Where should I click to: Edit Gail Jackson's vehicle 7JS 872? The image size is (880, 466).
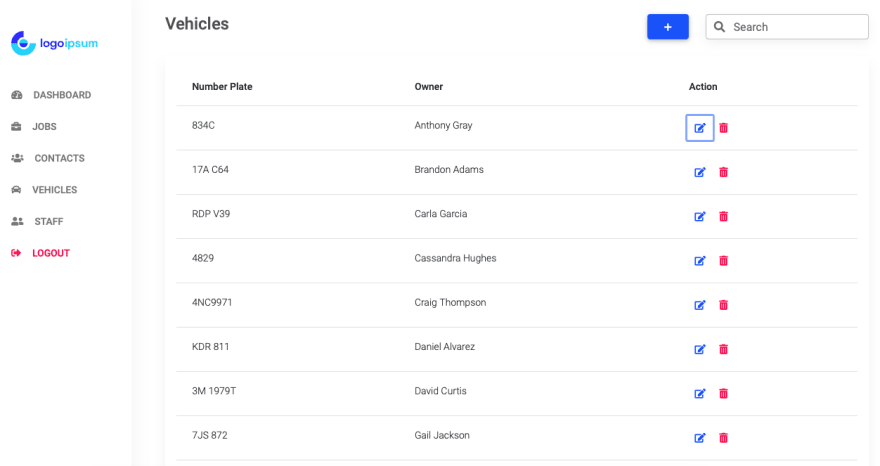[x=700, y=438]
